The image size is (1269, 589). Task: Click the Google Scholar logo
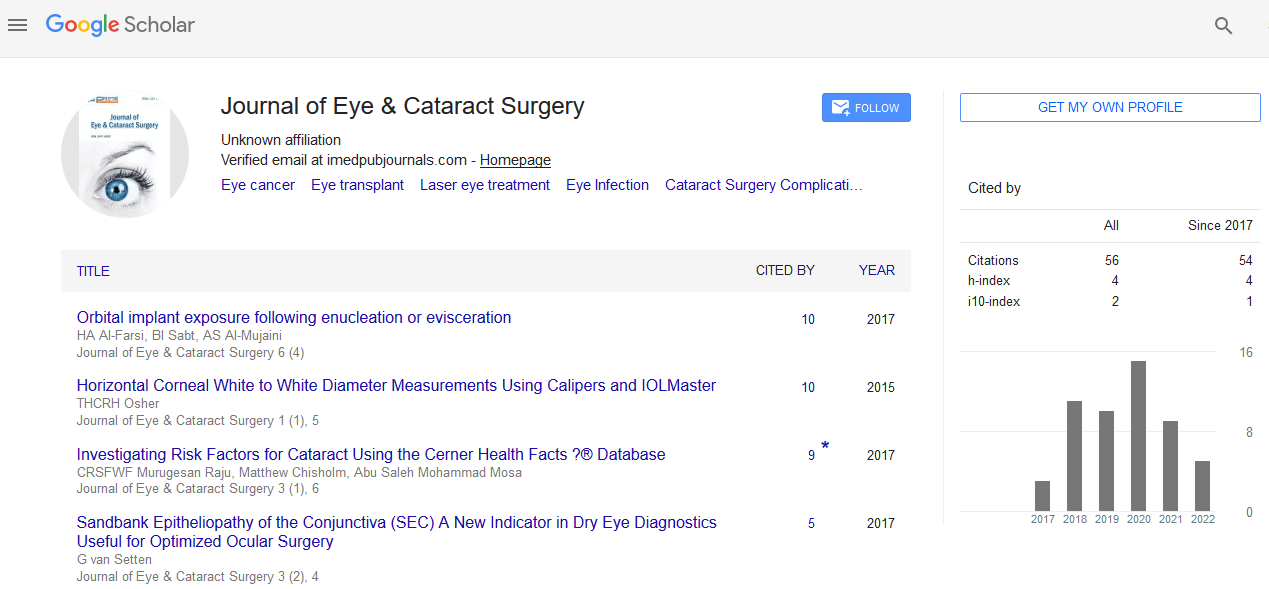(x=120, y=25)
